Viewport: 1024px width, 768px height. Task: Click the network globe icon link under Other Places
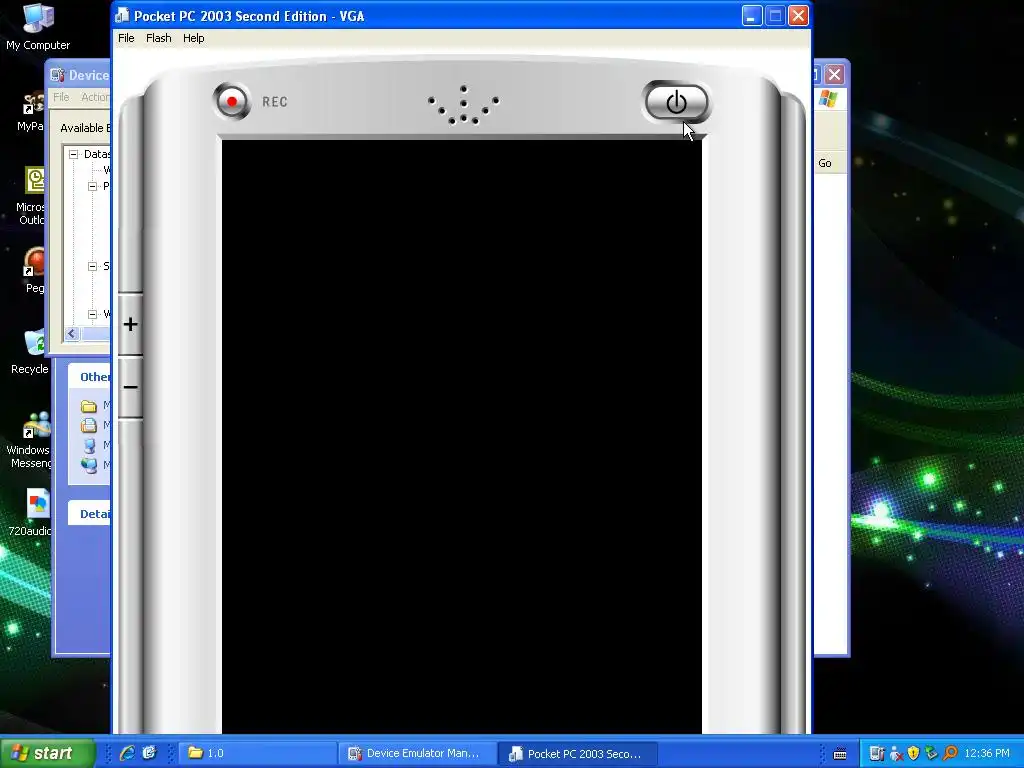(x=89, y=466)
